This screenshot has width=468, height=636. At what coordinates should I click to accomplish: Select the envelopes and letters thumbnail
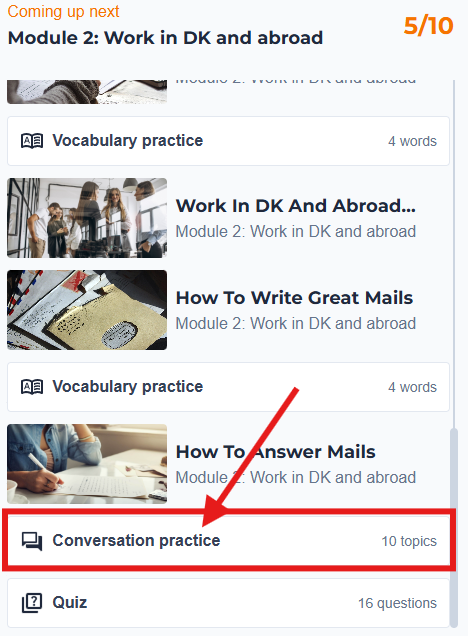click(x=87, y=310)
